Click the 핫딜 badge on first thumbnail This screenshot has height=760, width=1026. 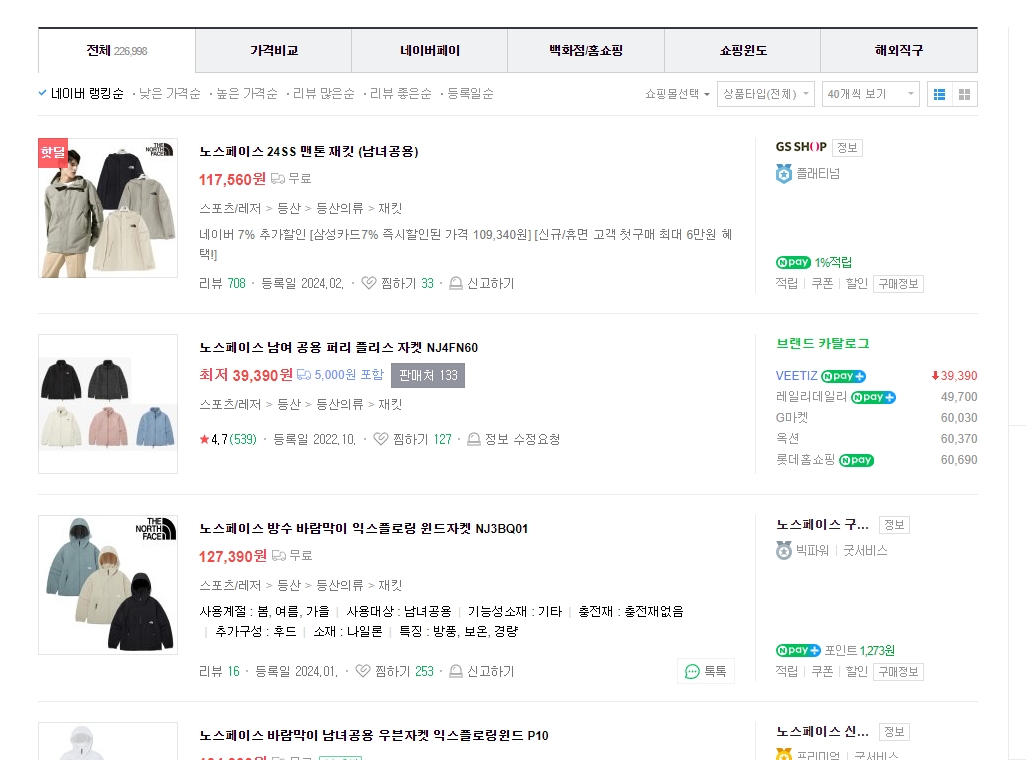click(53, 153)
